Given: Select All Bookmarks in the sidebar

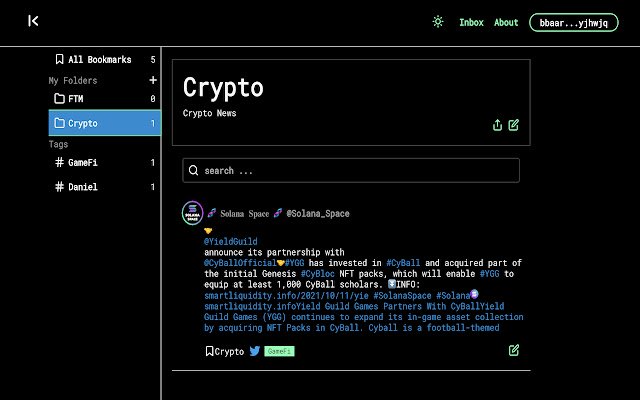Looking at the screenshot, I should pyautogui.click(x=105, y=60).
